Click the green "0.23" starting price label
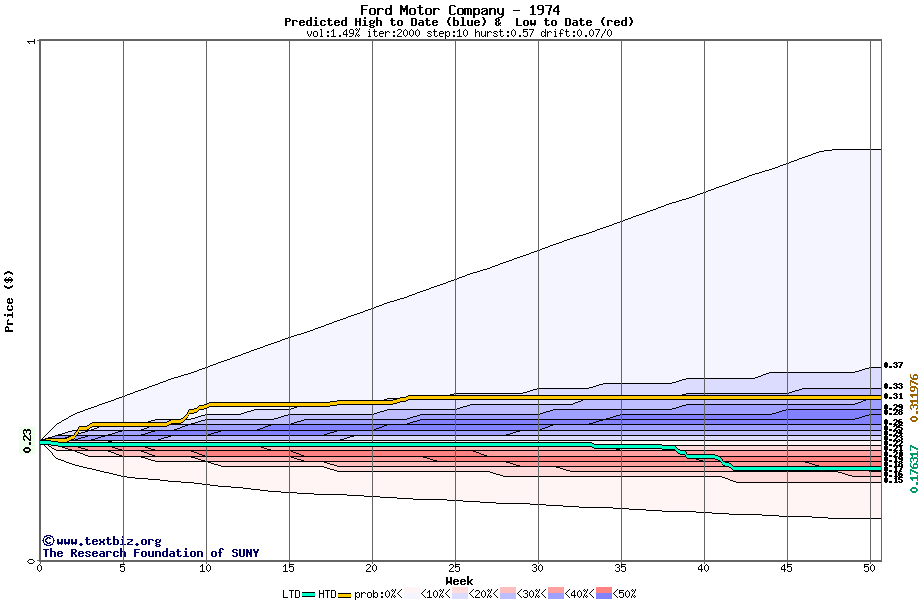 tap(27, 441)
